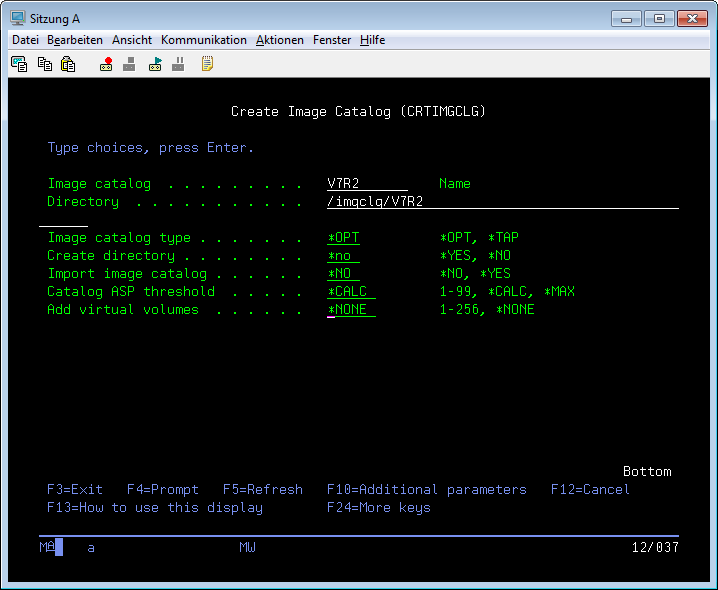Click the grayed pause macro icon
This screenshot has width=718, height=590.
(178, 64)
